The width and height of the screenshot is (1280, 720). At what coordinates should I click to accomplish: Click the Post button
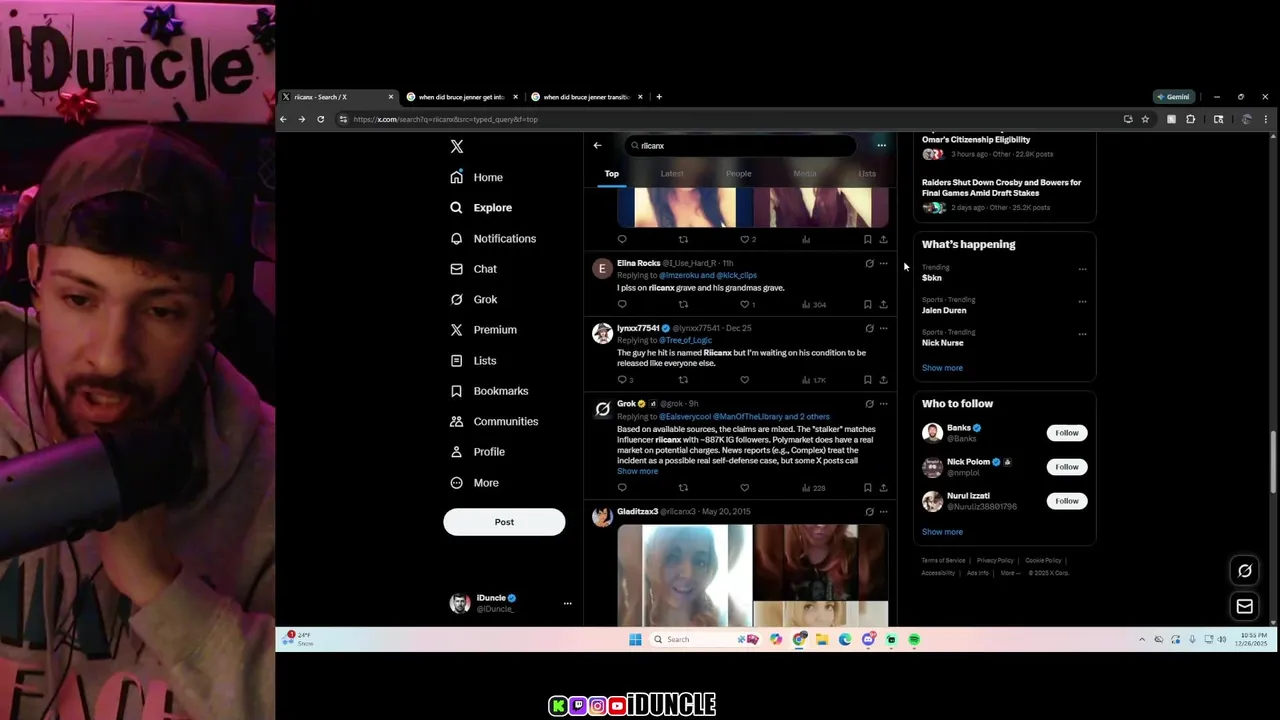504,521
